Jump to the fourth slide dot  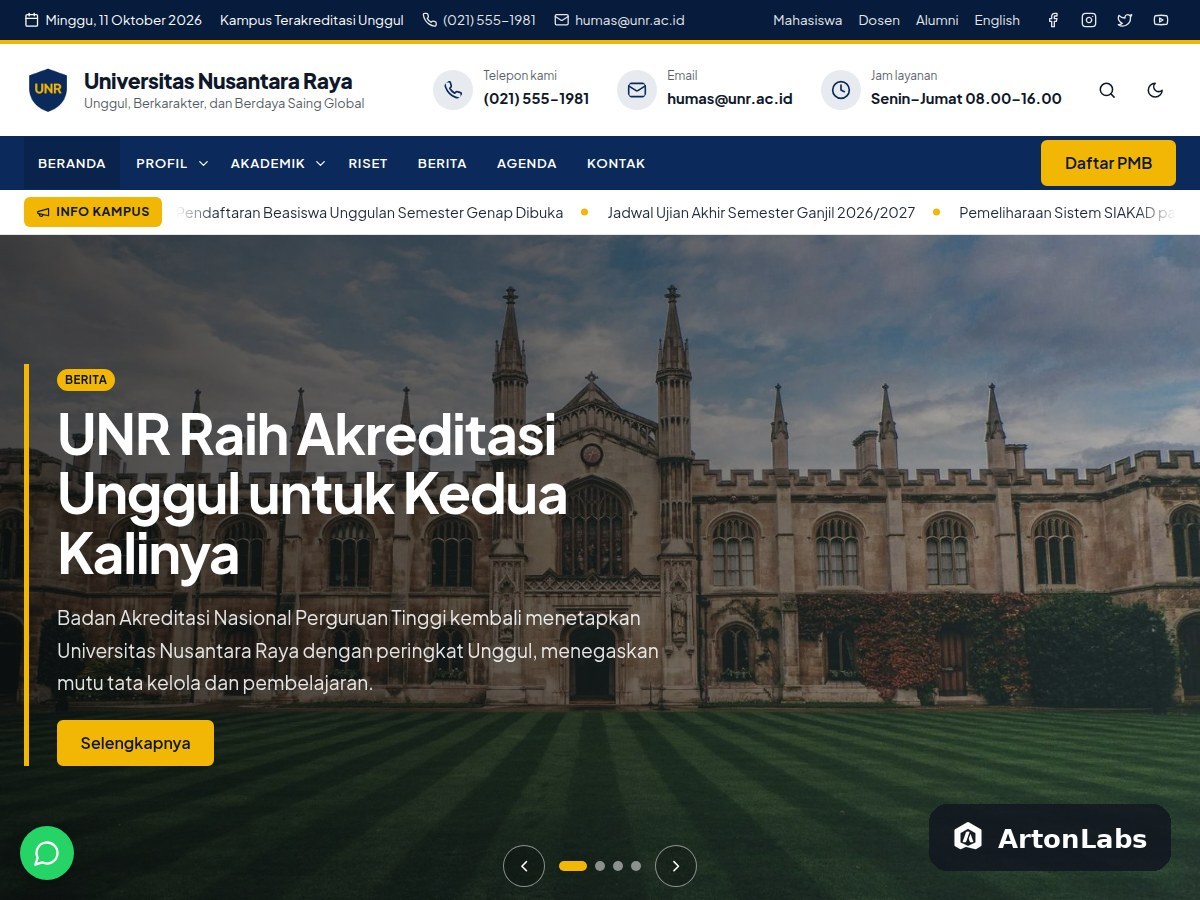coord(636,866)
